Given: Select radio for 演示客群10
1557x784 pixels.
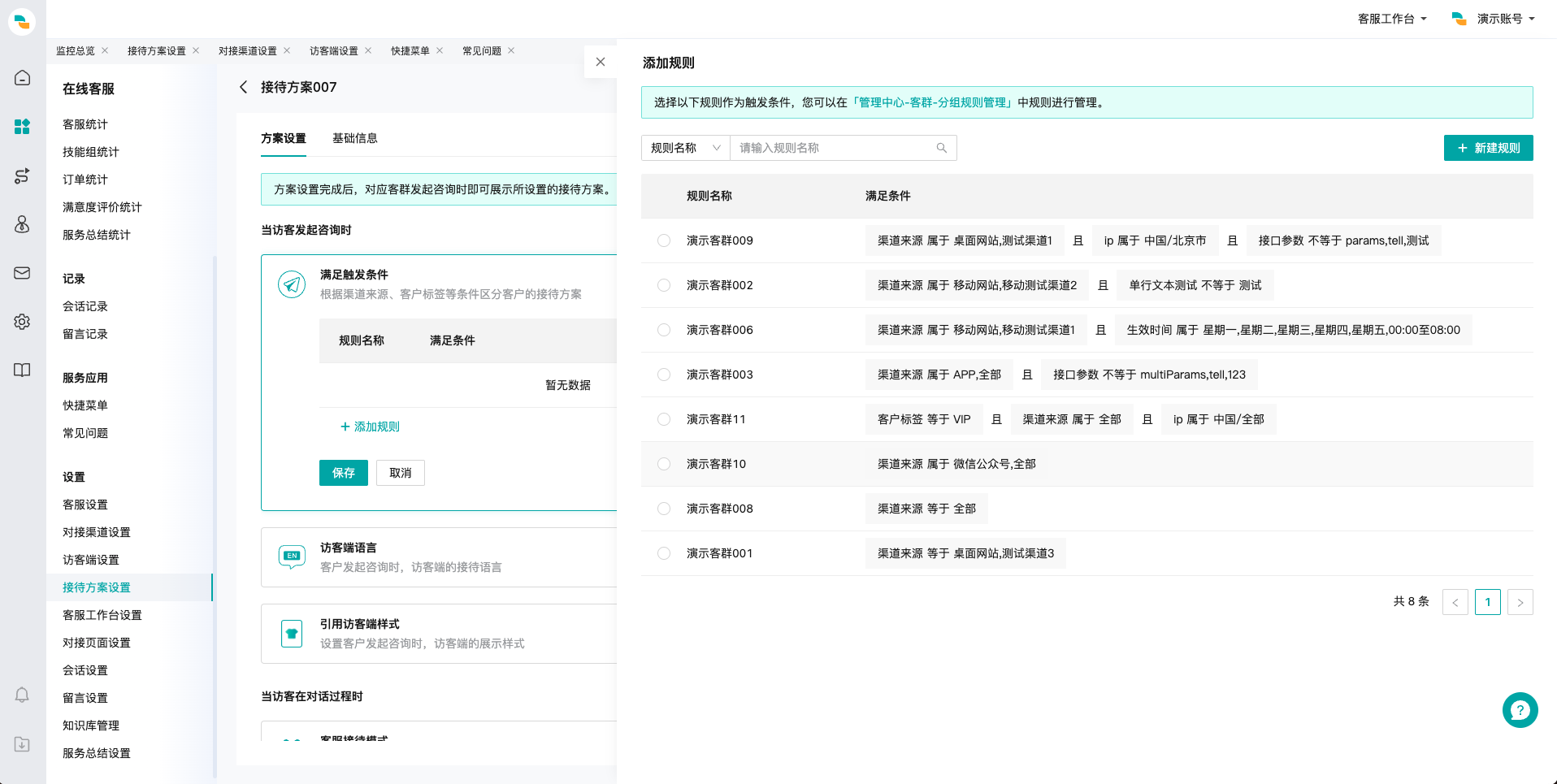Looking at the screenshot, I should click(x=664, y=464).
